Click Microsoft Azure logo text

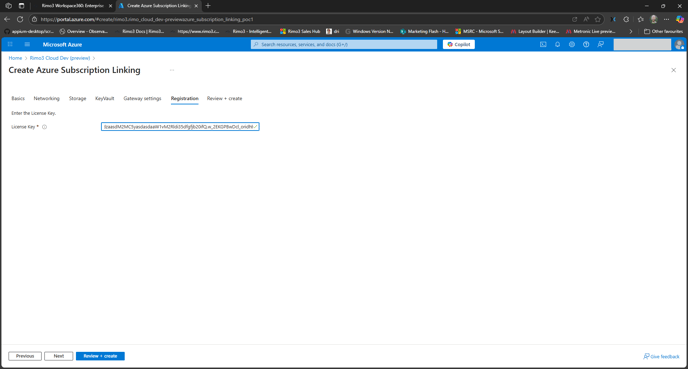click(x=62, y=44)
